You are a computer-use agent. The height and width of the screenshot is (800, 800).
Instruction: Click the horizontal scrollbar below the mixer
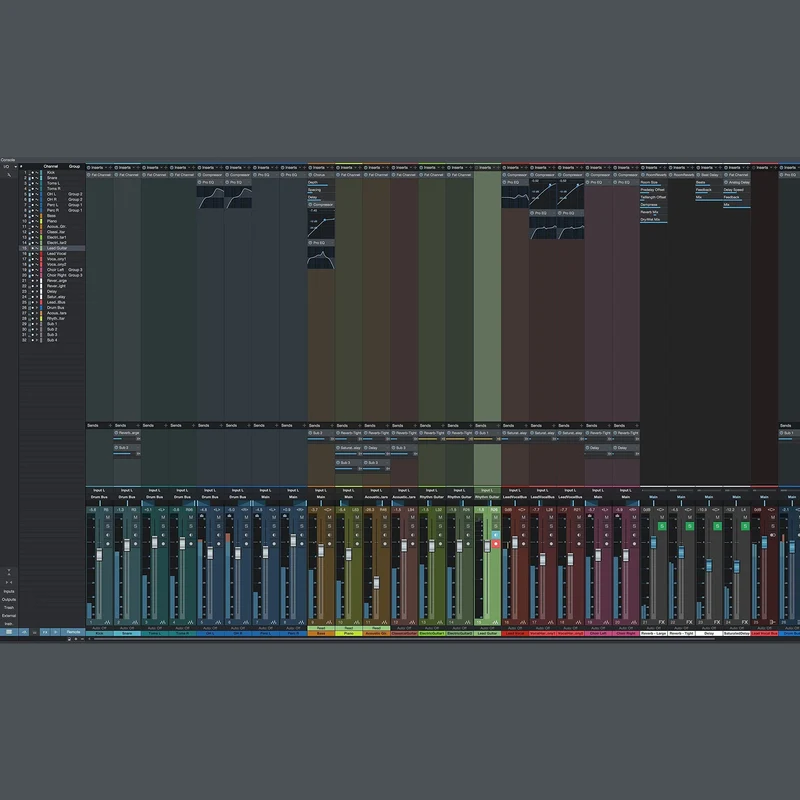(x=403, y=639)
